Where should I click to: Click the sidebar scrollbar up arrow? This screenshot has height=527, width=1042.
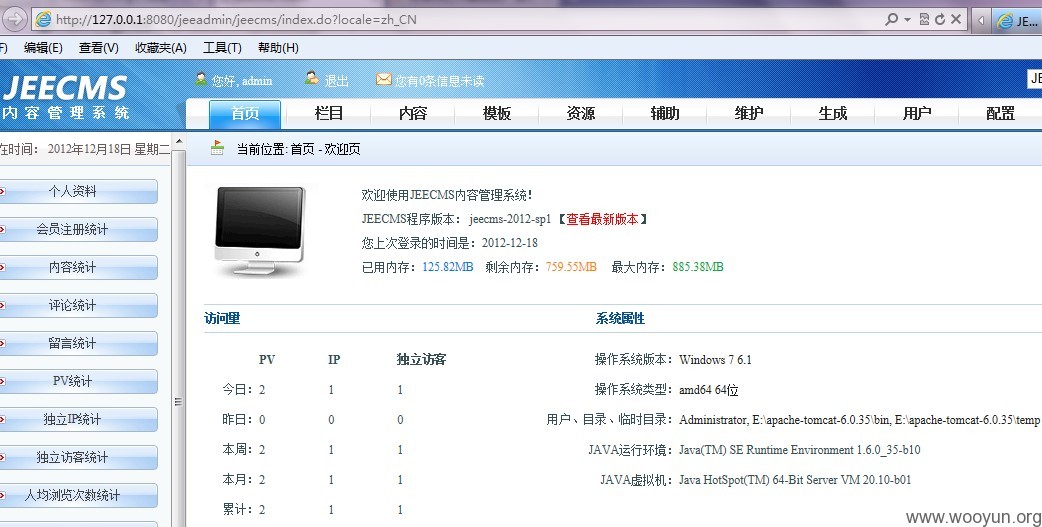point(178,142)
